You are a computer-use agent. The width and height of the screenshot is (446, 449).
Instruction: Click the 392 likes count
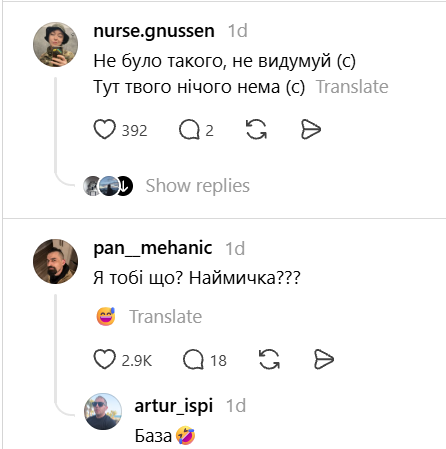(x=134, y=130)
